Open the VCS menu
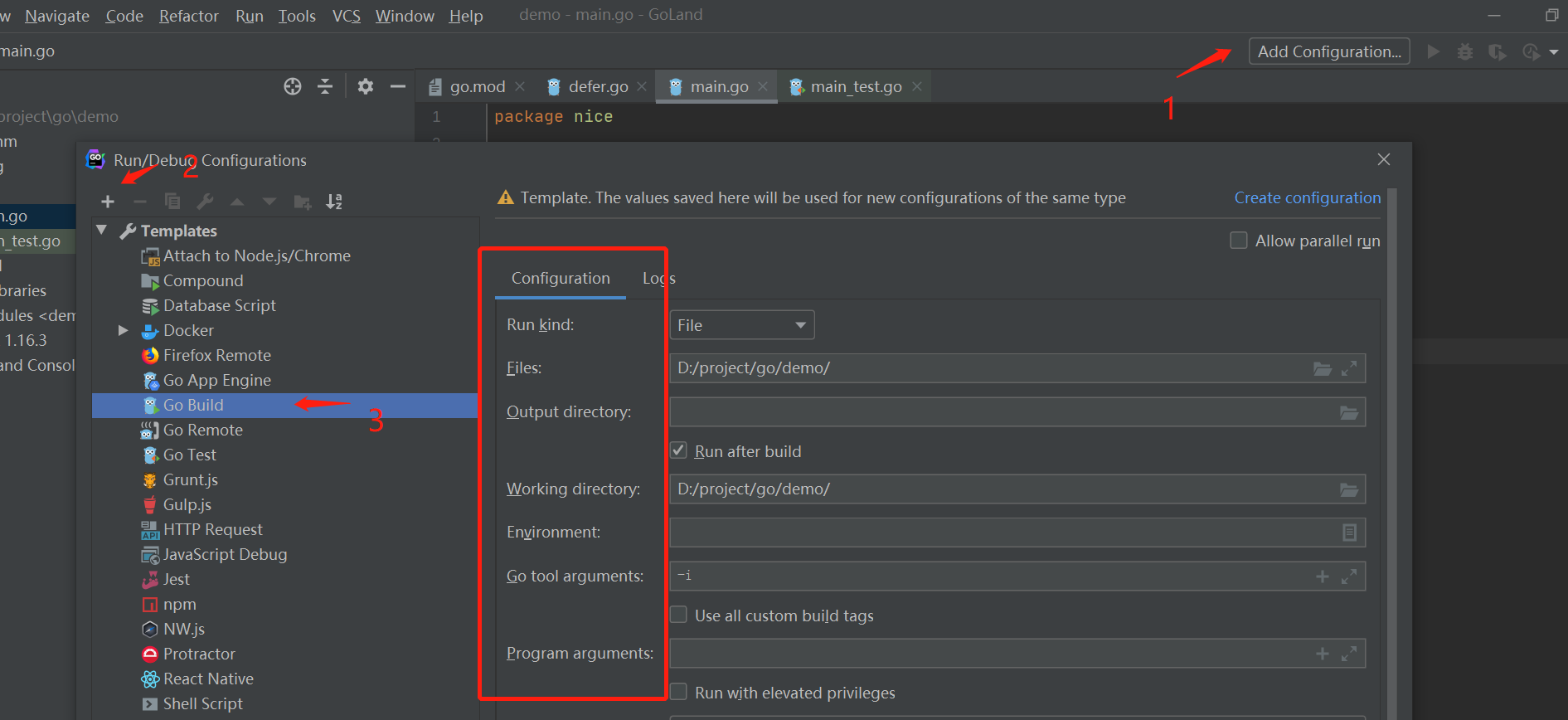The height and width of the screenshot is (720, 1568). (x=346, y=16)
